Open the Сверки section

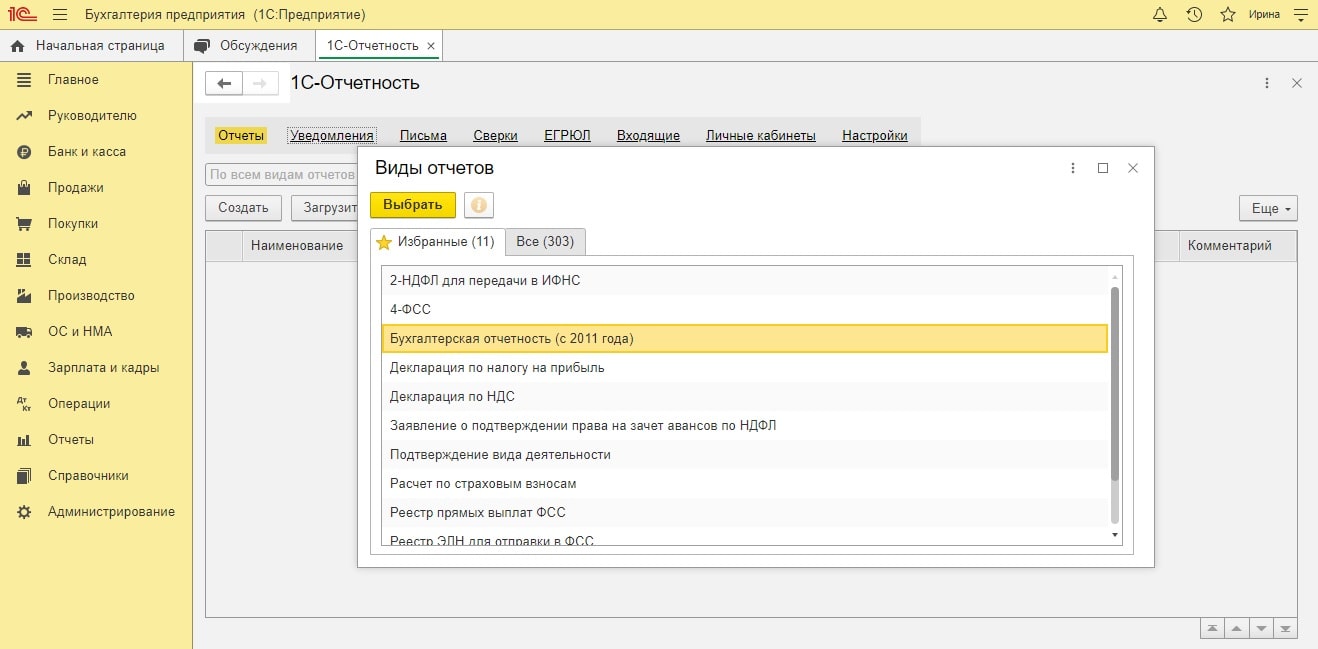pyautogui.click(x=495, y=135)
